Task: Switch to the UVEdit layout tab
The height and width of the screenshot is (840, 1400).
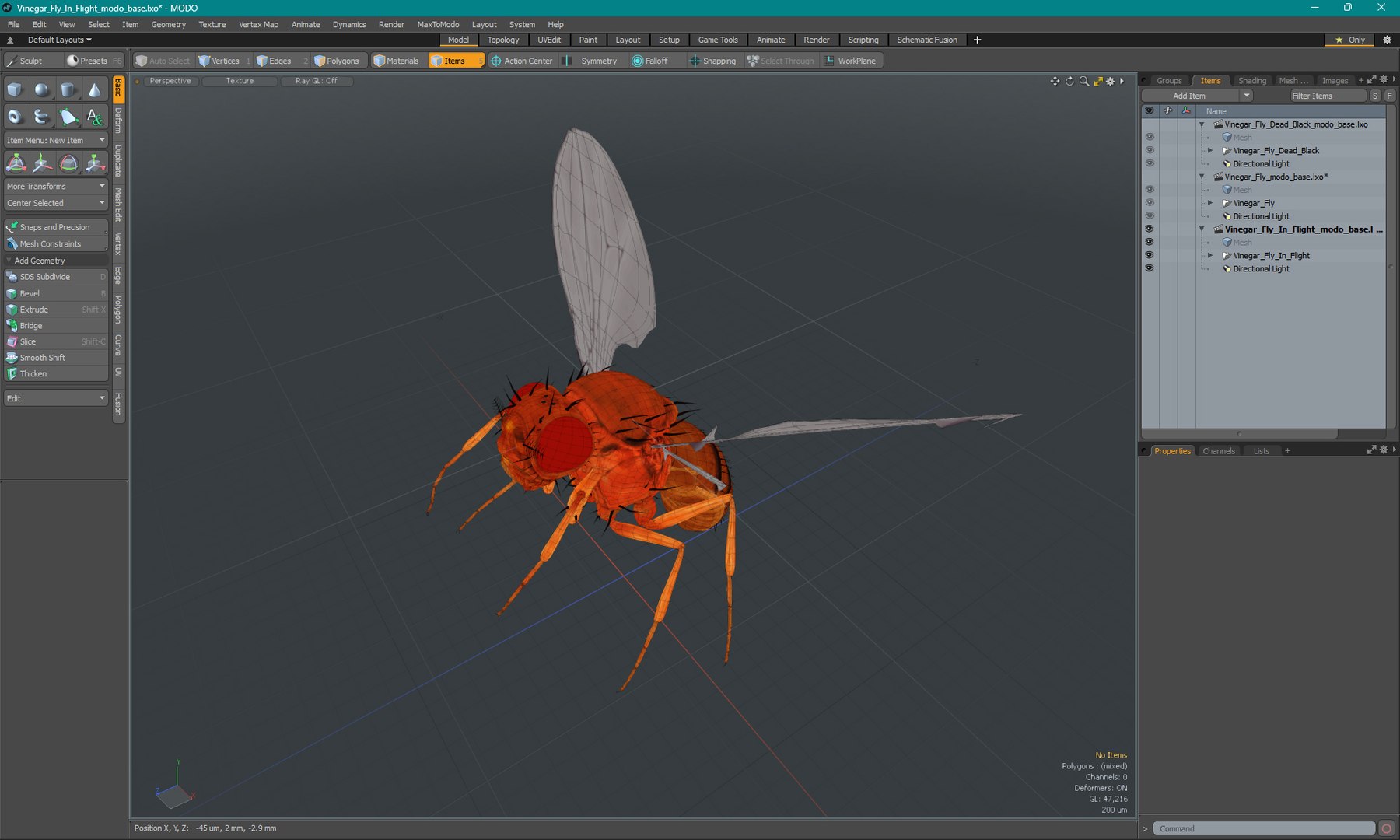Action: (549, 40)
